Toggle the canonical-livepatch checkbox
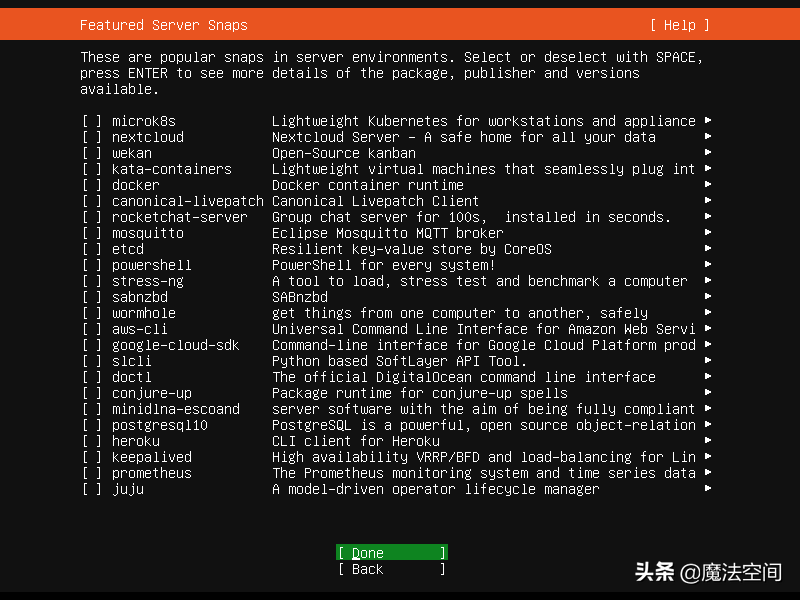Image resolution: width=800 pixels, height=600 pixels. (x=92, y=201)
